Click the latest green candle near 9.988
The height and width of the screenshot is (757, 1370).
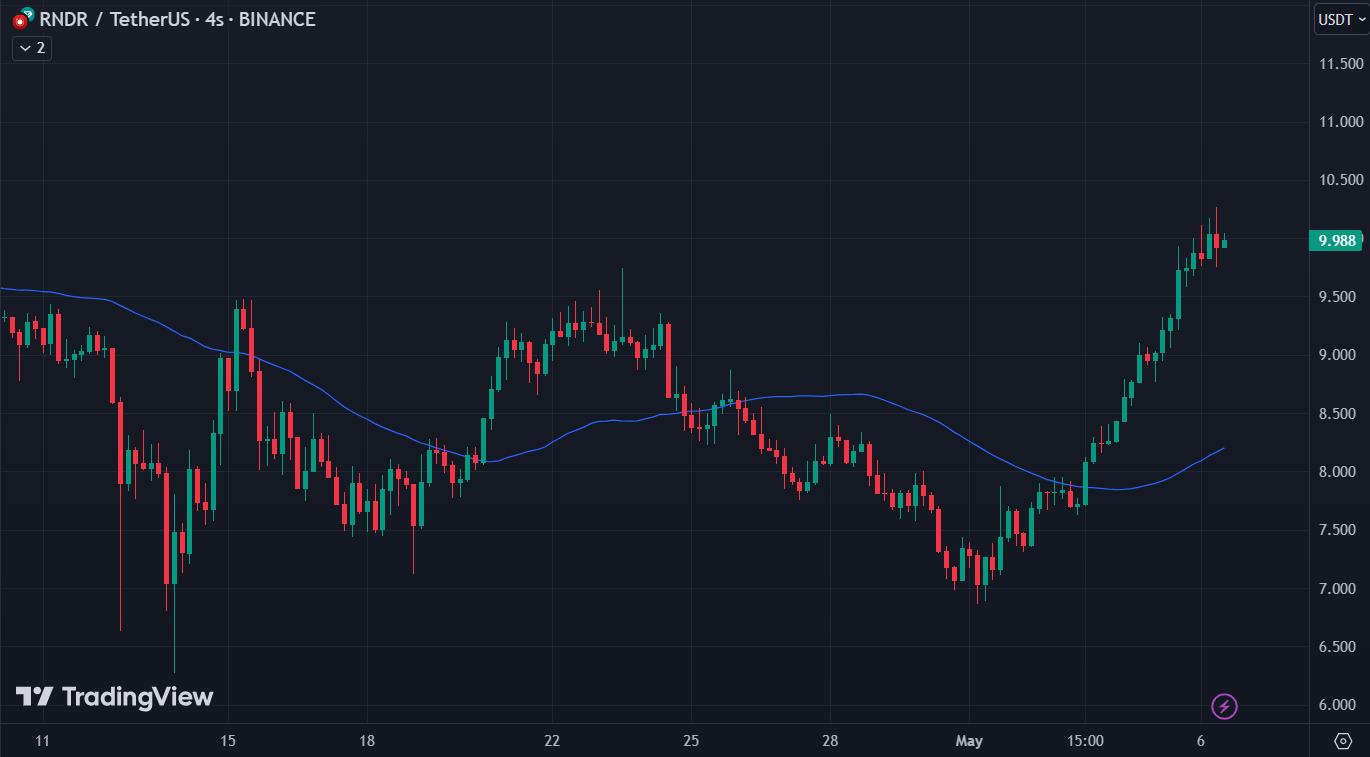(1224, 243)
